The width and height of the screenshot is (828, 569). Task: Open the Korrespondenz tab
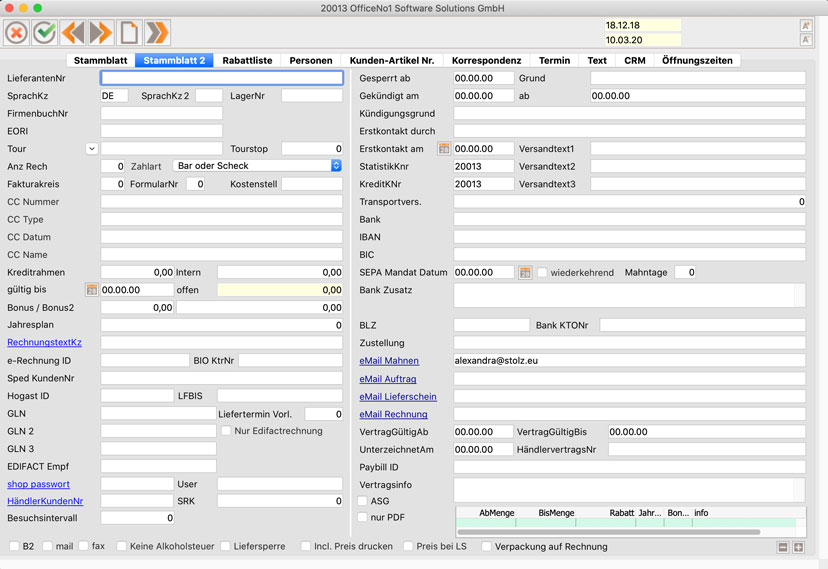tap(486, 60)
